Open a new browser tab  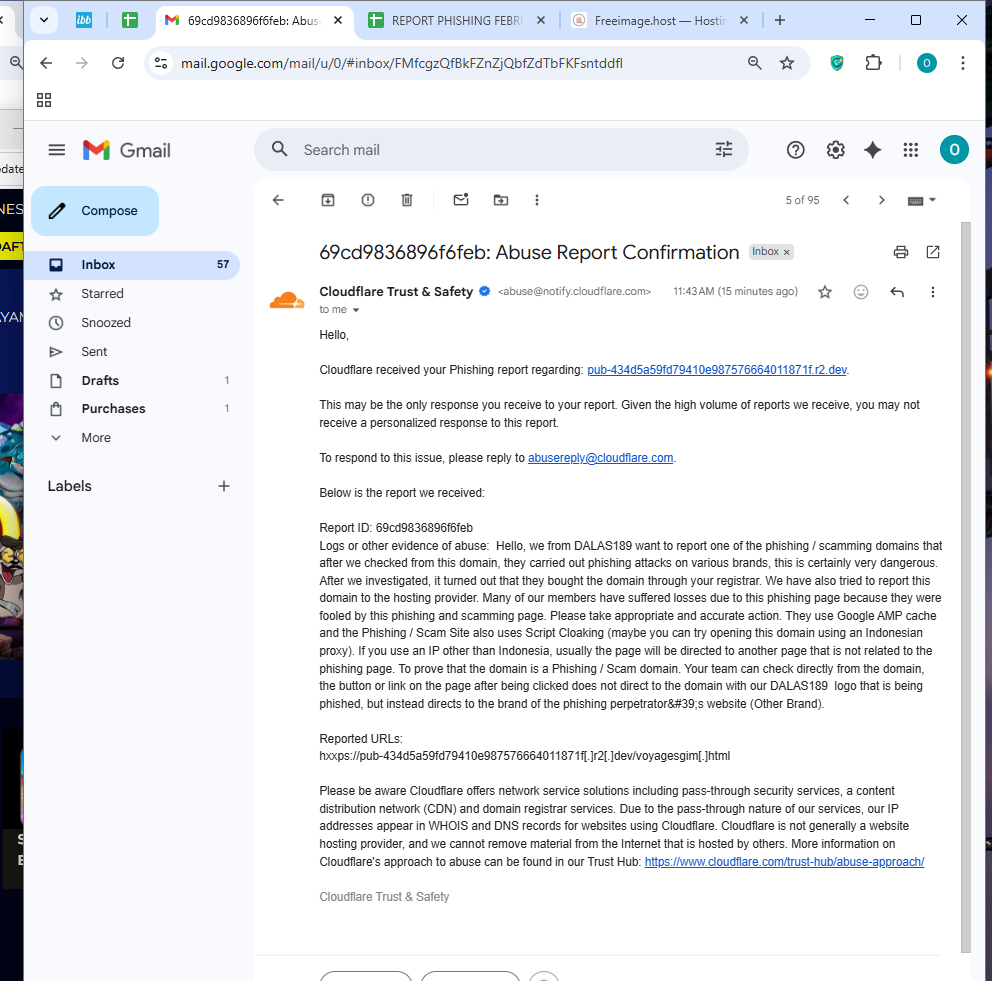coord(779,20)
